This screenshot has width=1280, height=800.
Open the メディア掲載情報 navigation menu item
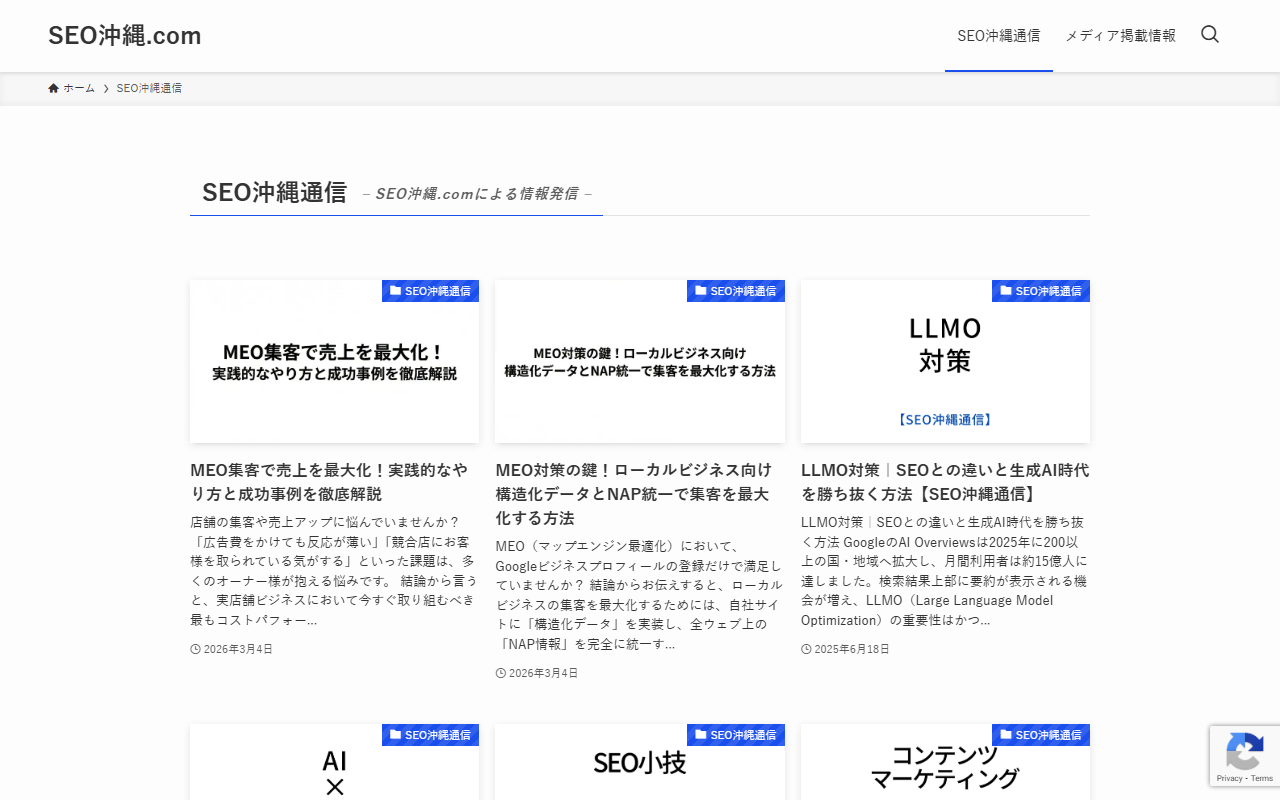(x=1120, y=36)
